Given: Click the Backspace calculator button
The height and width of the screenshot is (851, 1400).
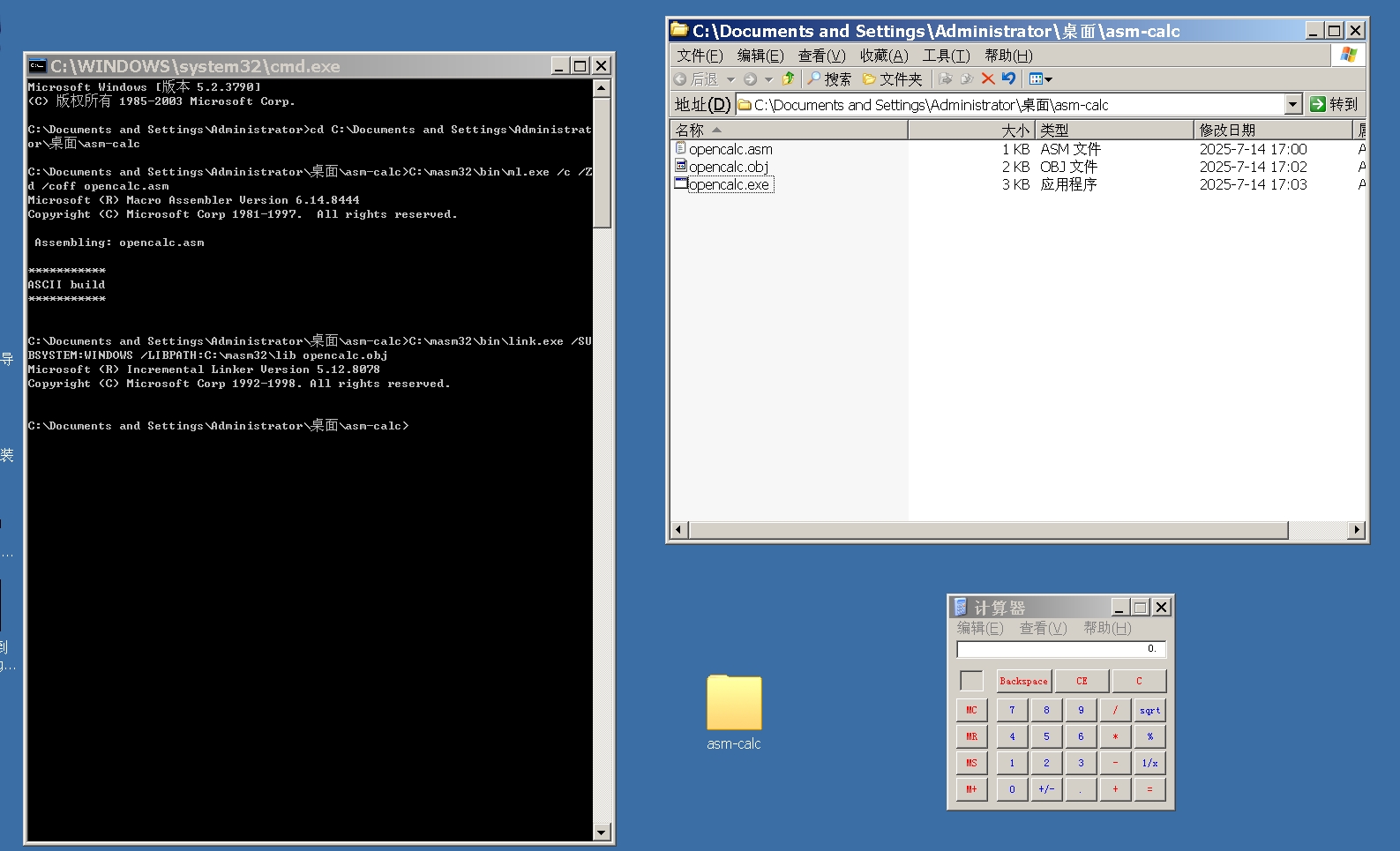Looking at the screenshot, I should click(1024, 681).
